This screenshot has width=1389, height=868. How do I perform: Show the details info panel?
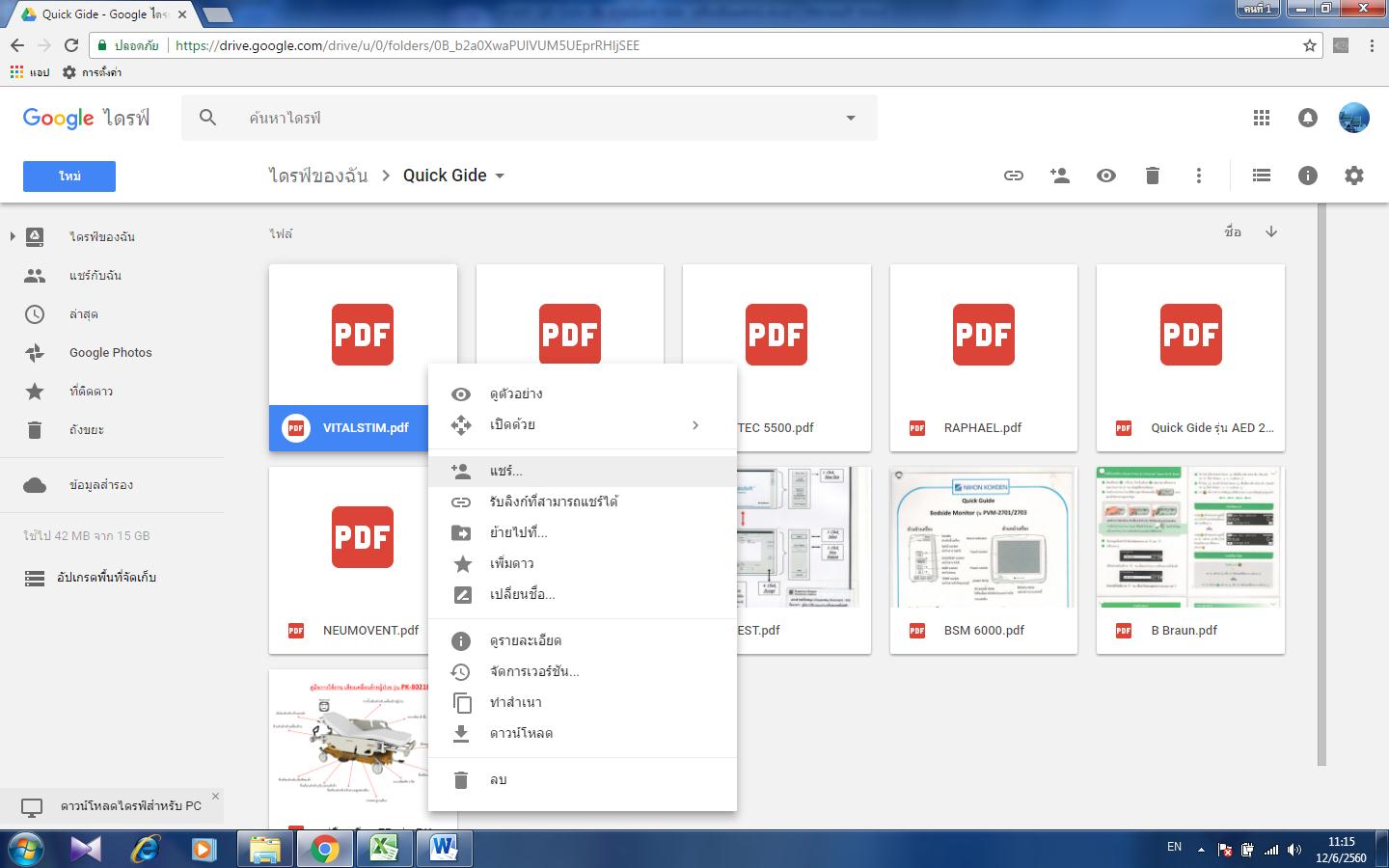(x=1307, y=176)
